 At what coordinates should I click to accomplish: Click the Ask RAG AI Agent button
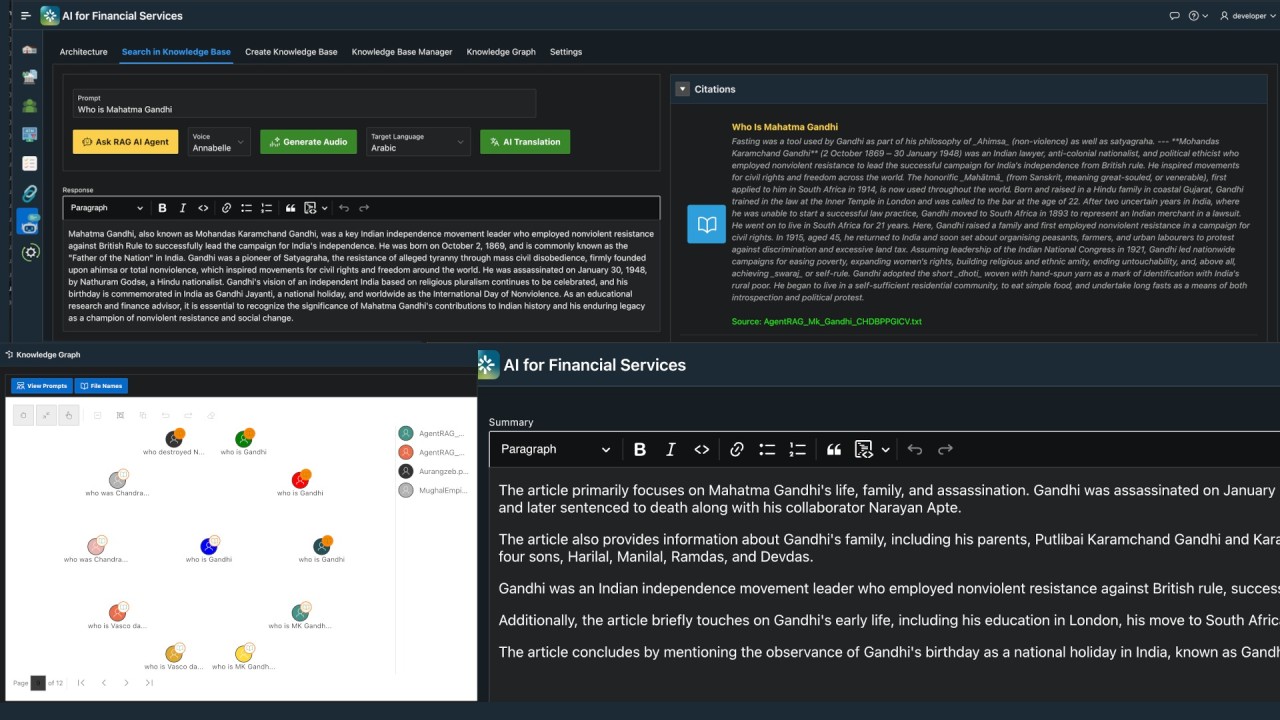pyautogui.click(x=125, y=142)
